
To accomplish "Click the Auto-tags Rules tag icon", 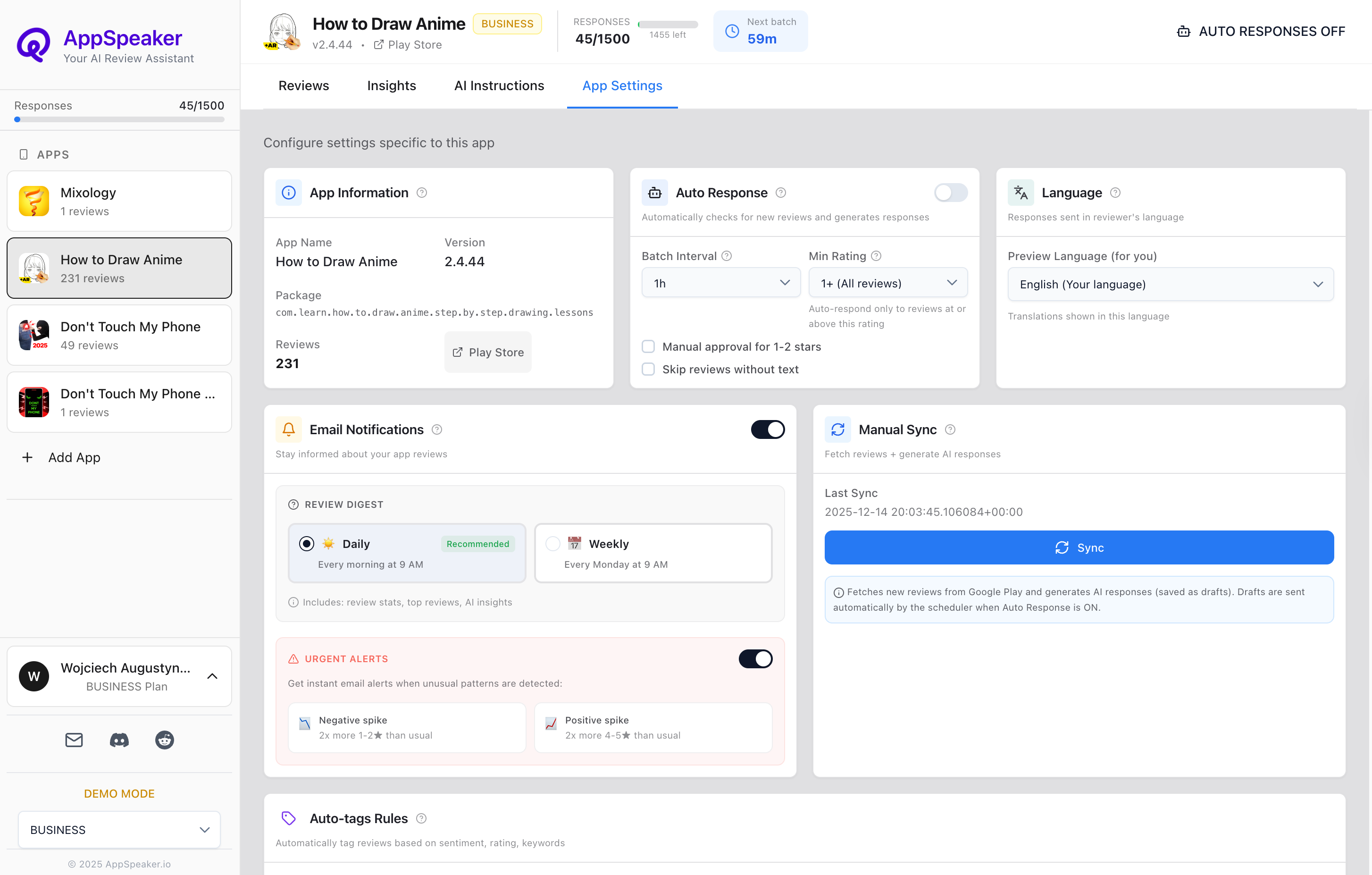I will click(x=289, y=818).
